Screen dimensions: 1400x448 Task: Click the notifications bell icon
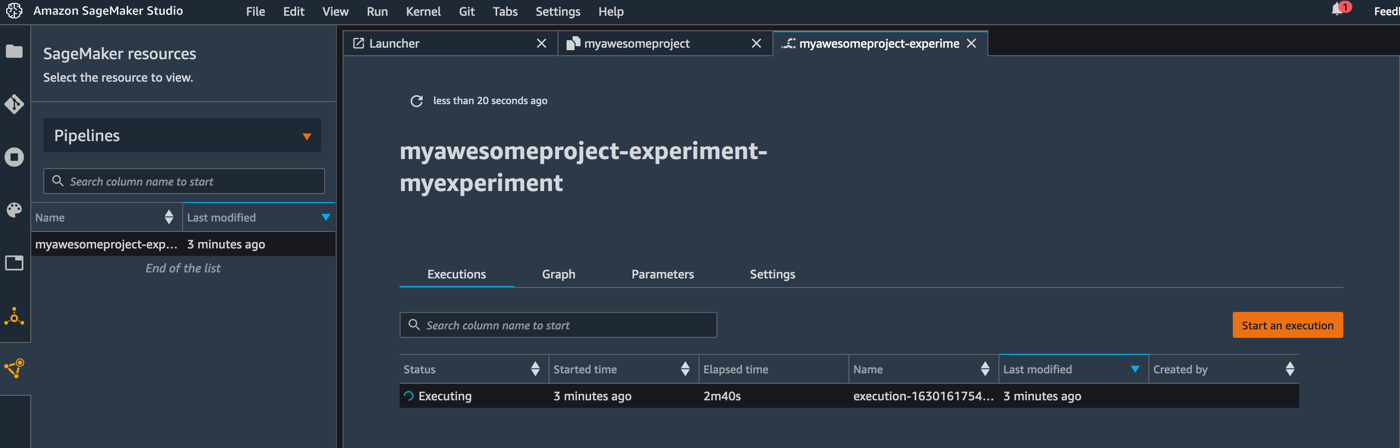tap(1339, 9)
